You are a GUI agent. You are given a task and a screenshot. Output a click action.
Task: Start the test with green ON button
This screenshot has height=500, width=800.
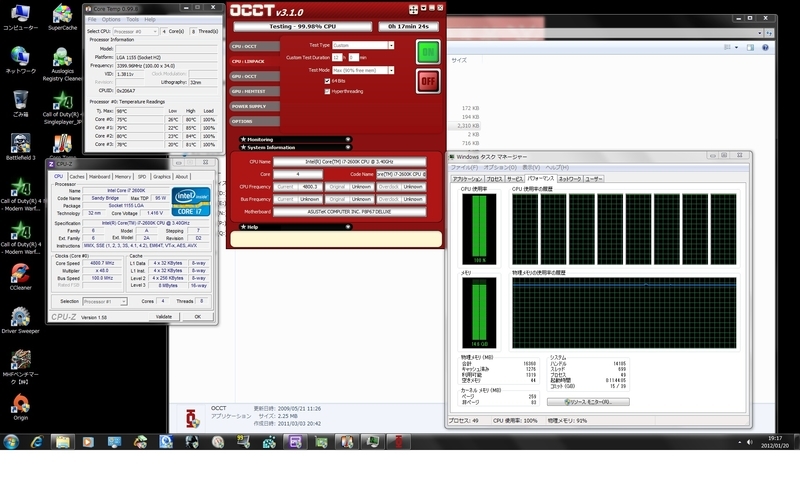coord(428,52)
